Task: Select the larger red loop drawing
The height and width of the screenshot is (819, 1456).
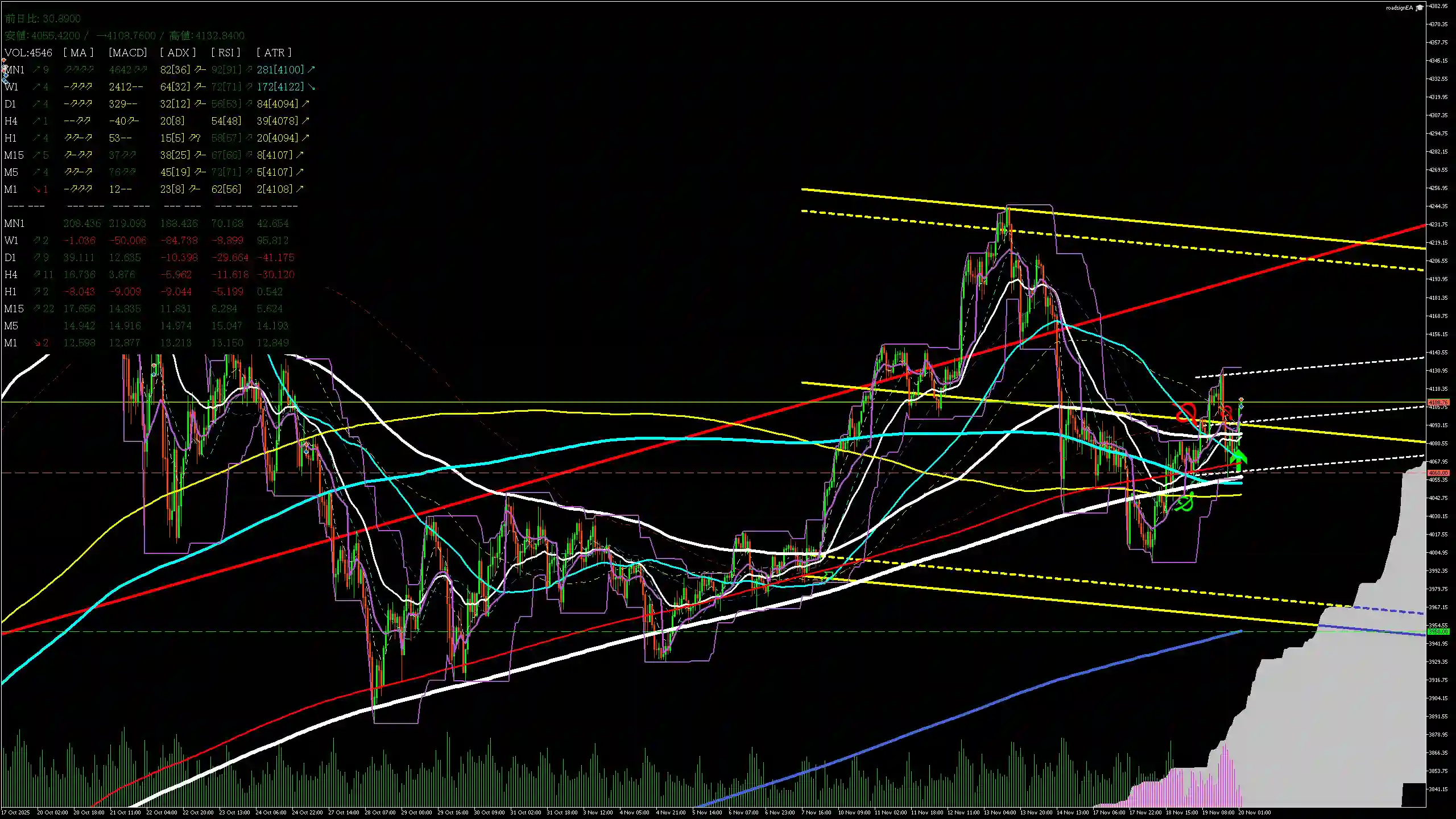Action: (x=1186, y=413)
